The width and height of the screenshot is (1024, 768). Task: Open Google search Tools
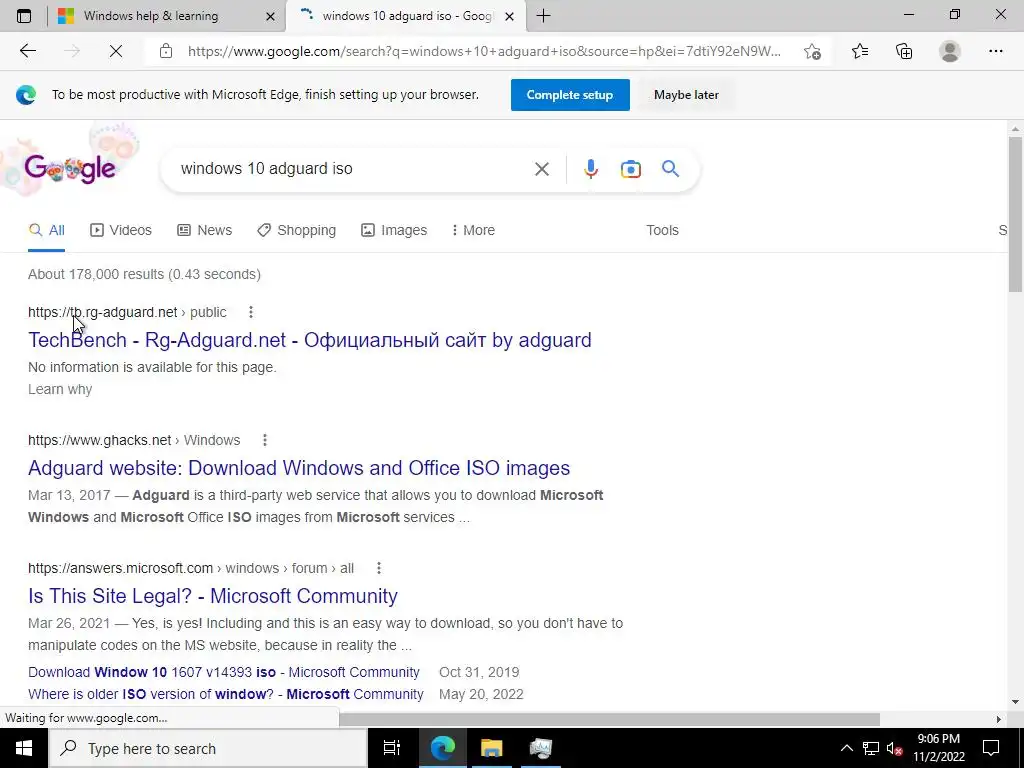pyautogui.click(x=662, y=231)
